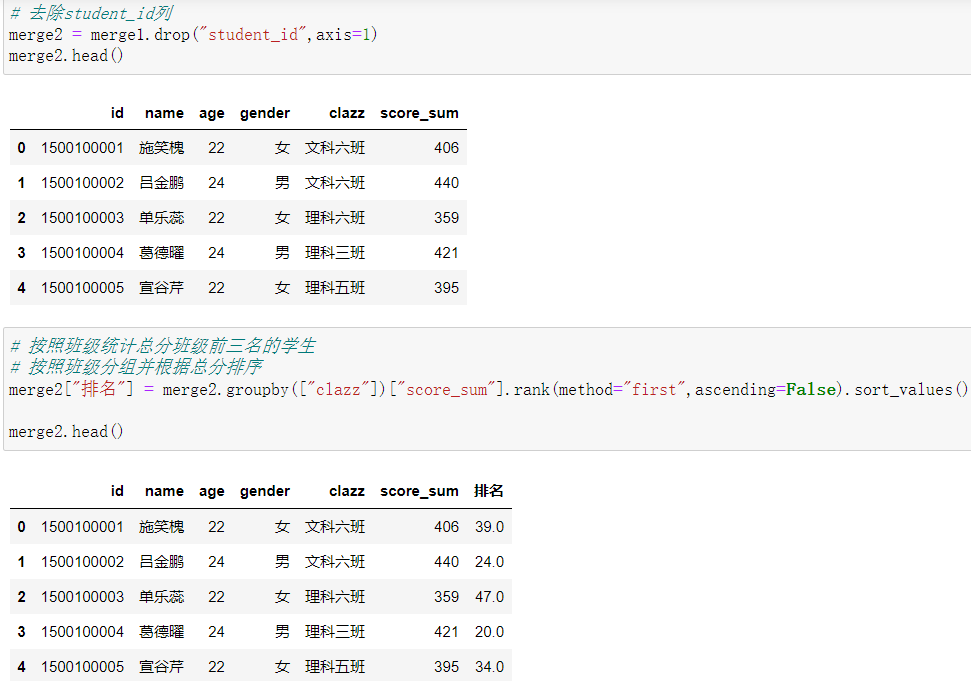Click 理科五班 in the table without 排名
Screen dimensions: 971x681
click(x=335, y=288)
